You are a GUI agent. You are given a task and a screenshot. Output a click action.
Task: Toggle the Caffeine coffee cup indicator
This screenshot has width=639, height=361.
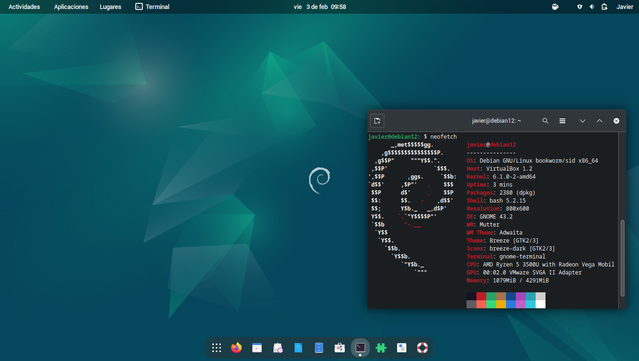pyautogui.click(x=555, y=7)
